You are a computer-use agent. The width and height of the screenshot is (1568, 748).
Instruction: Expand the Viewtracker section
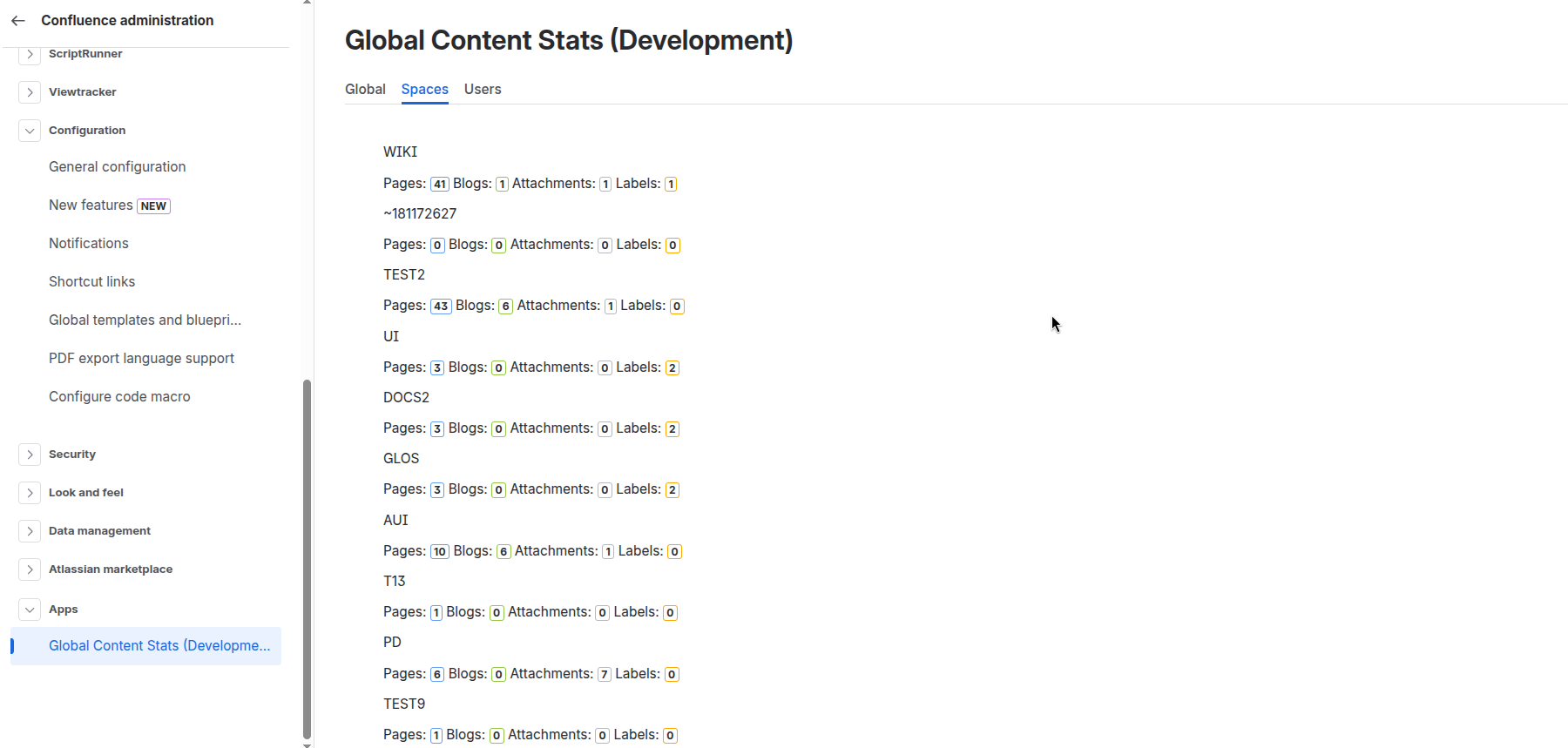tap(30, 92)
